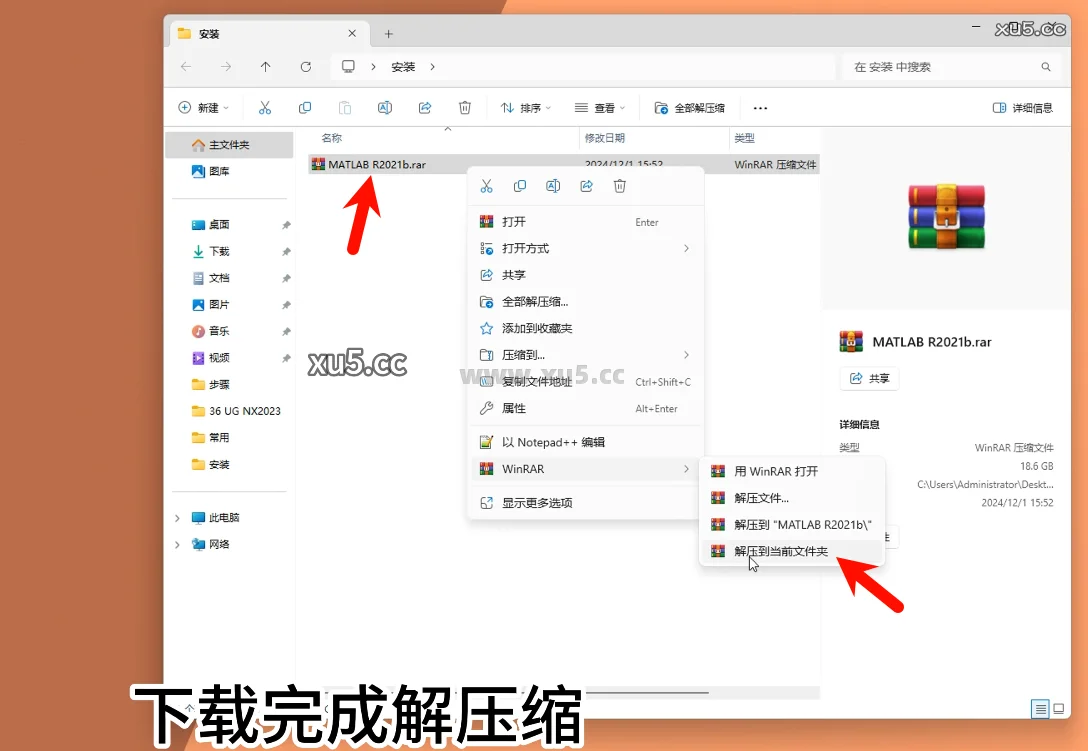
Task: Click the Delete trash icon in the toolbar
Action: 465,107
